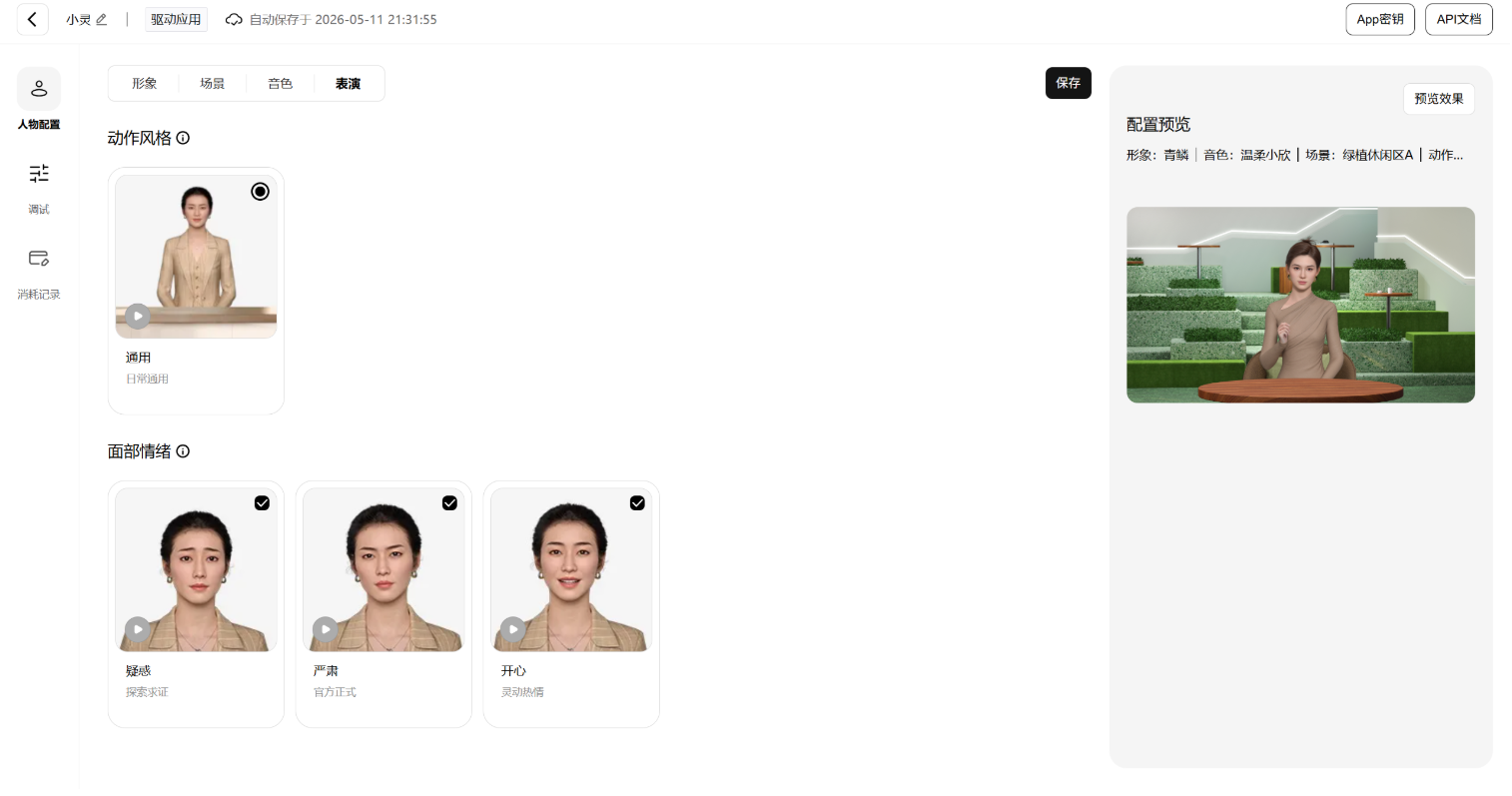Switch to the 形象 tab
This screenshot has height=796, width=1512.
pos(145,84)
